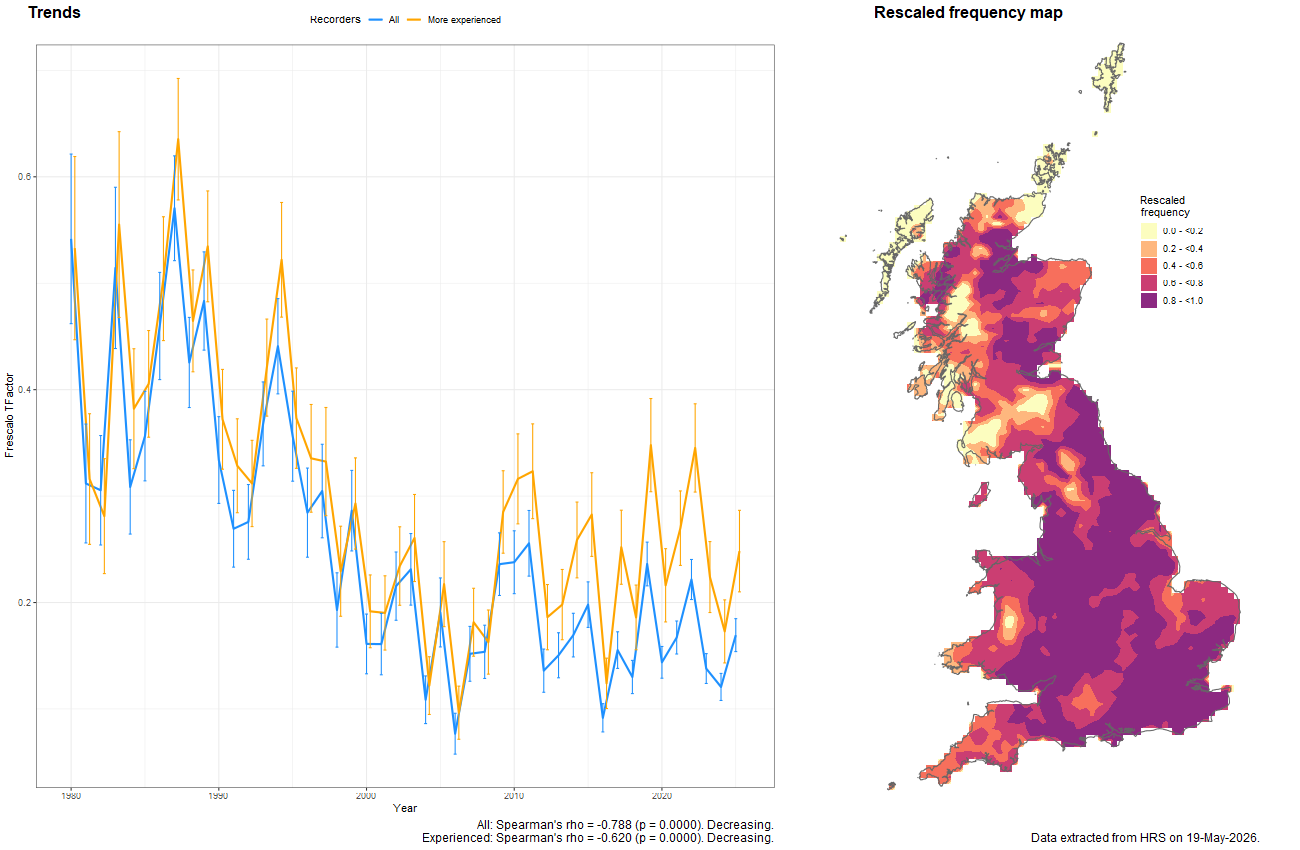Click the 0.2 y-axis tick label
The image size is (1300, 850).
click(x=24, y=603)
